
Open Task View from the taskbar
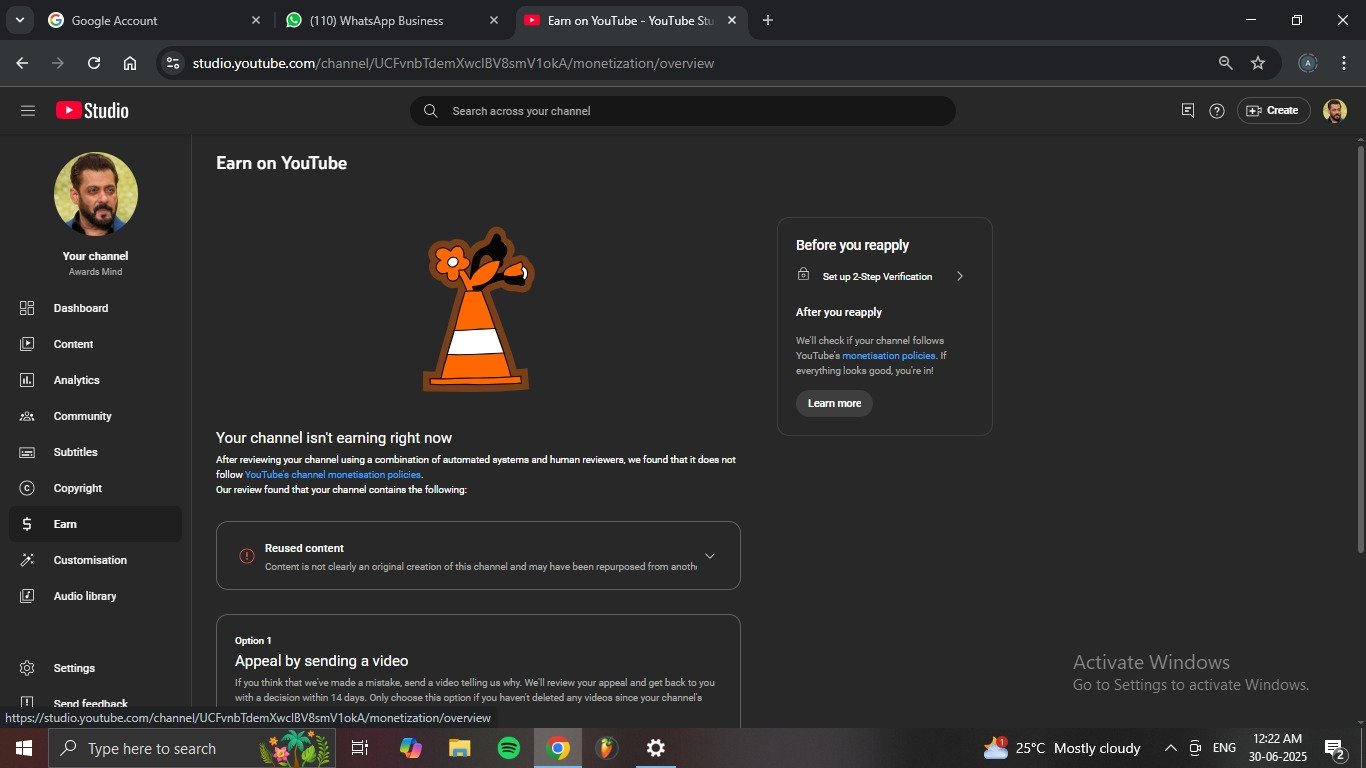[360, 748]
